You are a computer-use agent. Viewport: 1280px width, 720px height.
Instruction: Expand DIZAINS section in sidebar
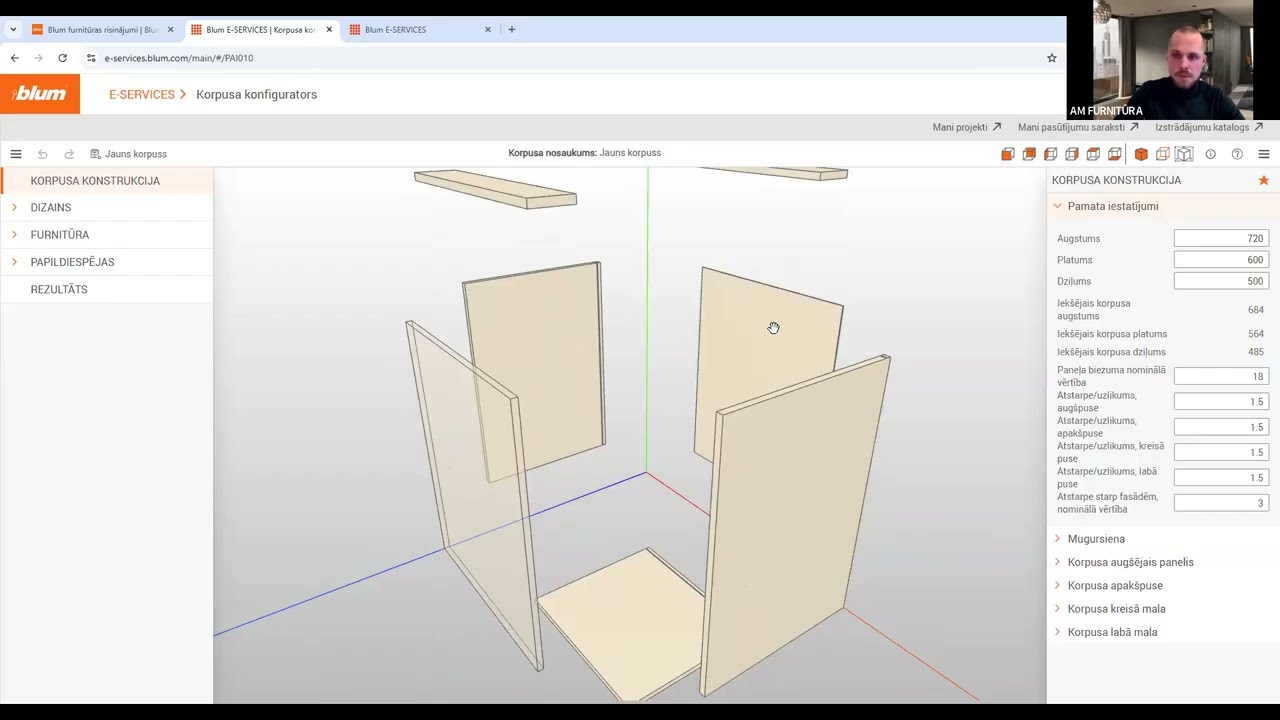pos(107,208)
